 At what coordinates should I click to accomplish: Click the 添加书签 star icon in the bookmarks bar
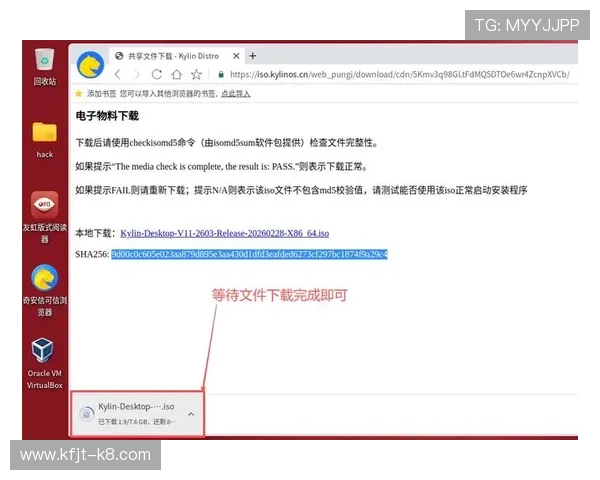point(78,93)
